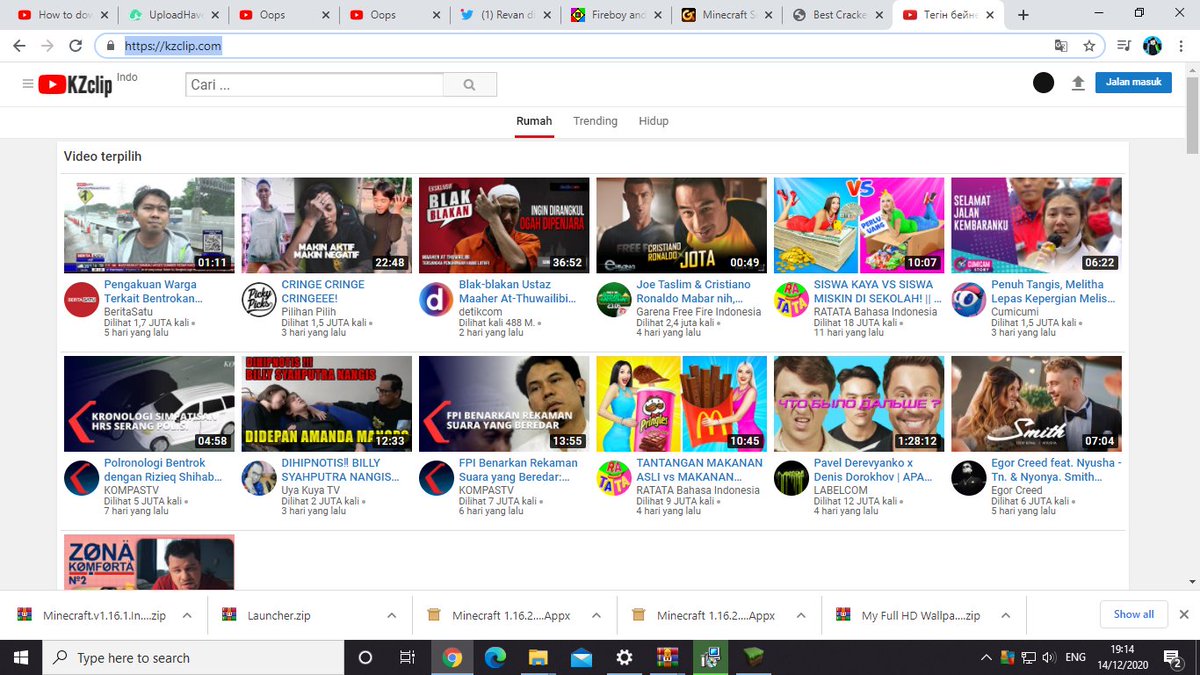Open Task View on taskbar
The height and width of the screenshot is (675, 1200).
pos(407,657)
